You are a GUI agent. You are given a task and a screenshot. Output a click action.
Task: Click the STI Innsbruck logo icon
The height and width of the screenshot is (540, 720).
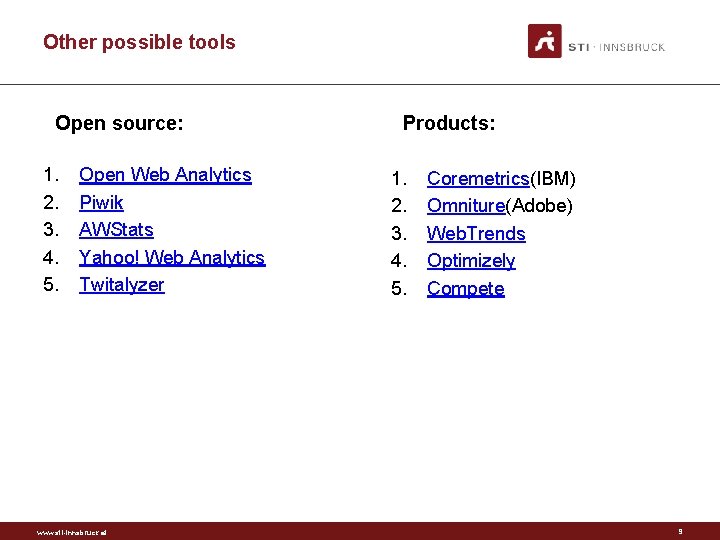pyautogui.click(x=545, y=41)
